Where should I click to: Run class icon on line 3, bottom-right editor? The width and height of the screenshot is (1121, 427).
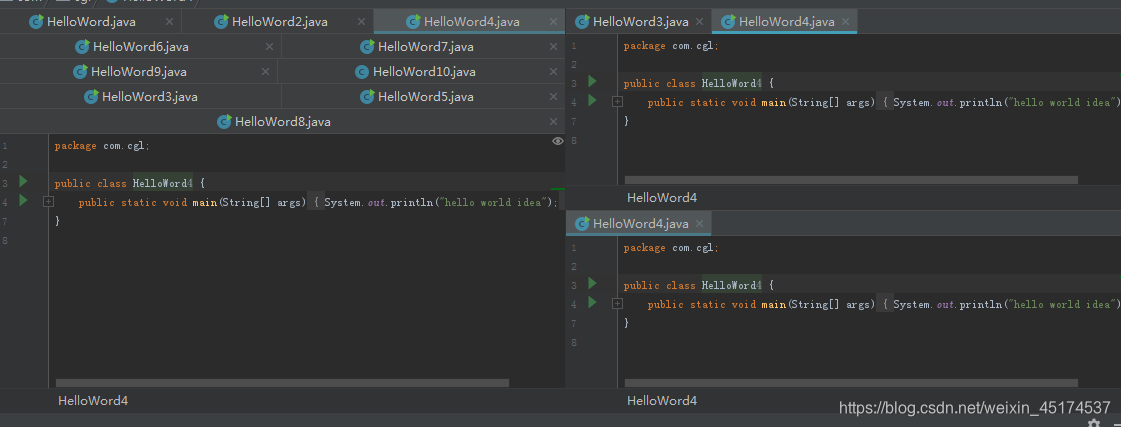tap(592, 283)
